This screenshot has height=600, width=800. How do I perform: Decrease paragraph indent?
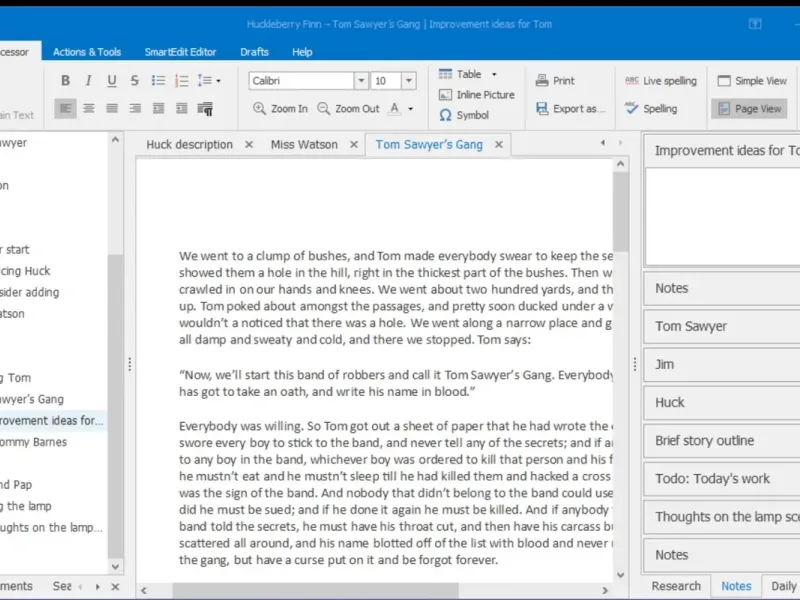158,108
